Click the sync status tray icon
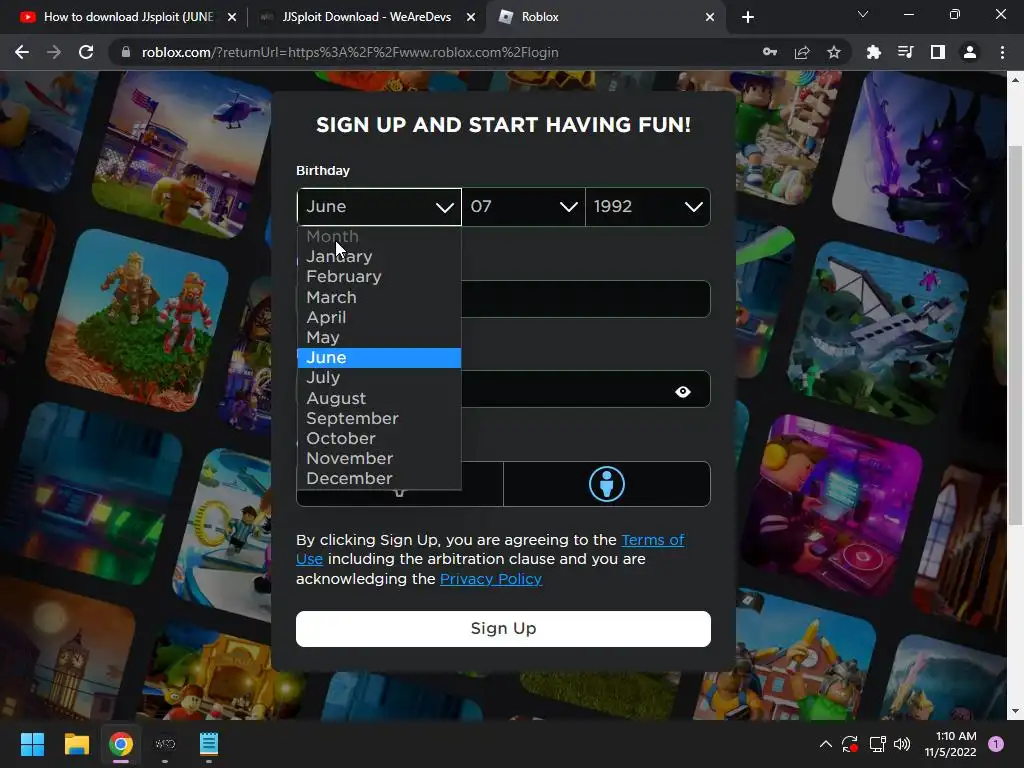This screenshot has height=768, width=1024. [850, 744]
